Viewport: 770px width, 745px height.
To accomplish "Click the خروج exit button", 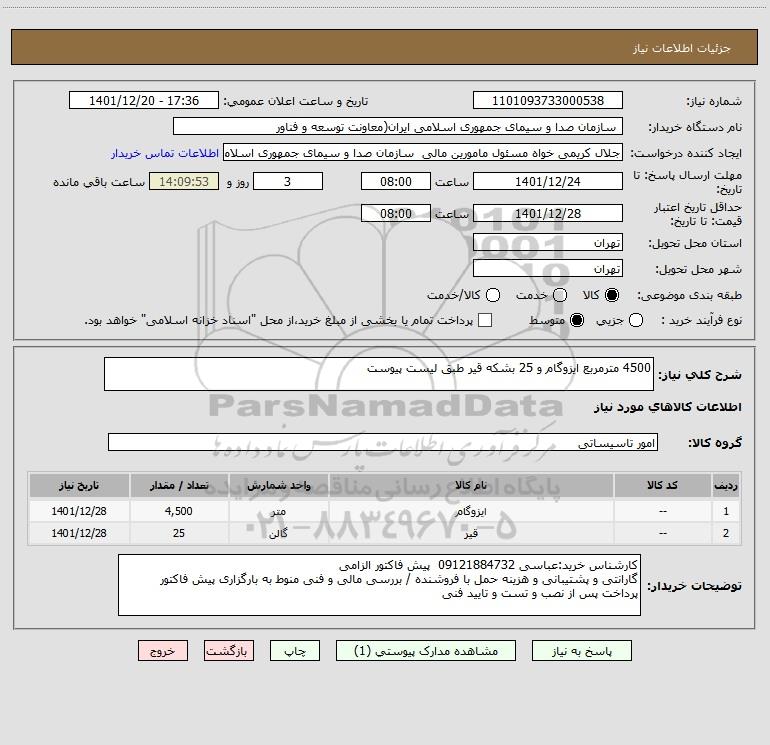I will [163, 651].
